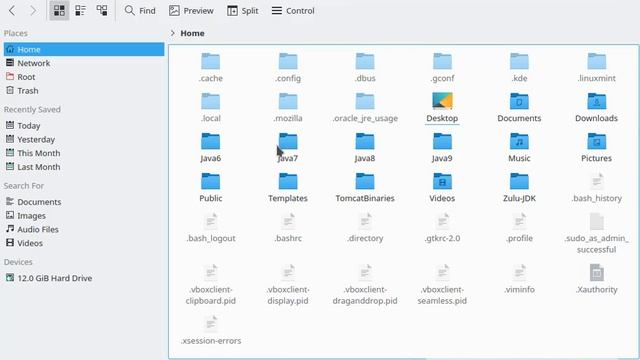Select the .vboxclient-clipboard.pid file
The image size is (640, 360).
click(x=211, y=284)
